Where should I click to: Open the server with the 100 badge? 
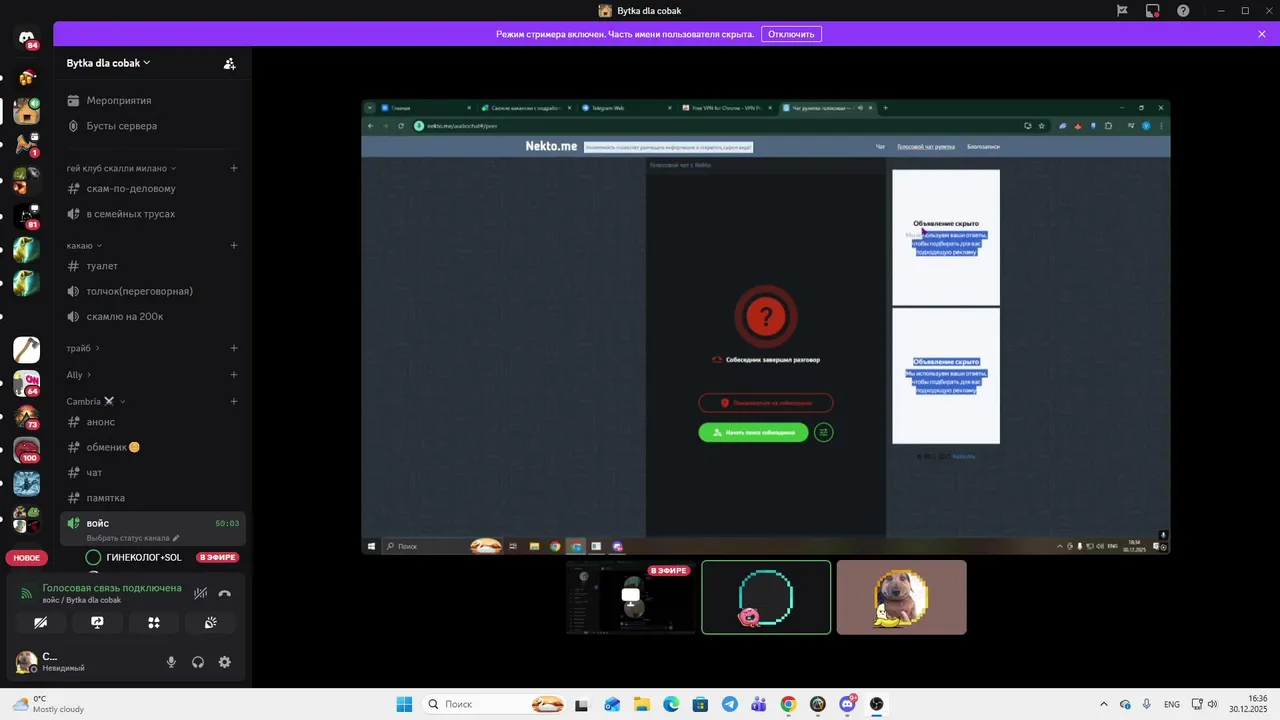coord(27,451)
